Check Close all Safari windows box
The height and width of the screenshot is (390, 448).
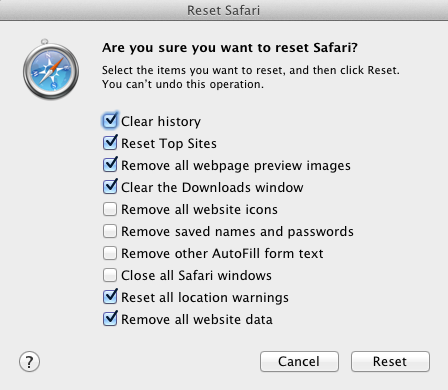coord(110,275)
